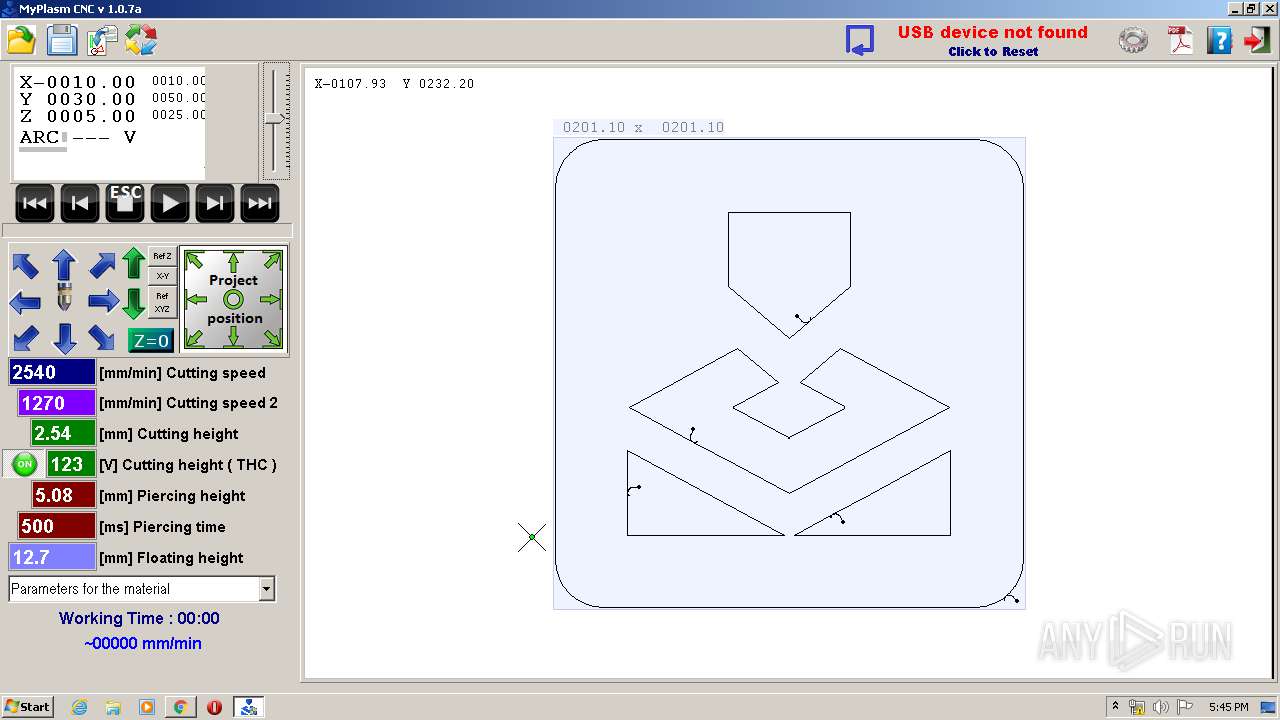
Task: Click the 0201.10 x 0201.10 dimension label
Action: [643, 127]
